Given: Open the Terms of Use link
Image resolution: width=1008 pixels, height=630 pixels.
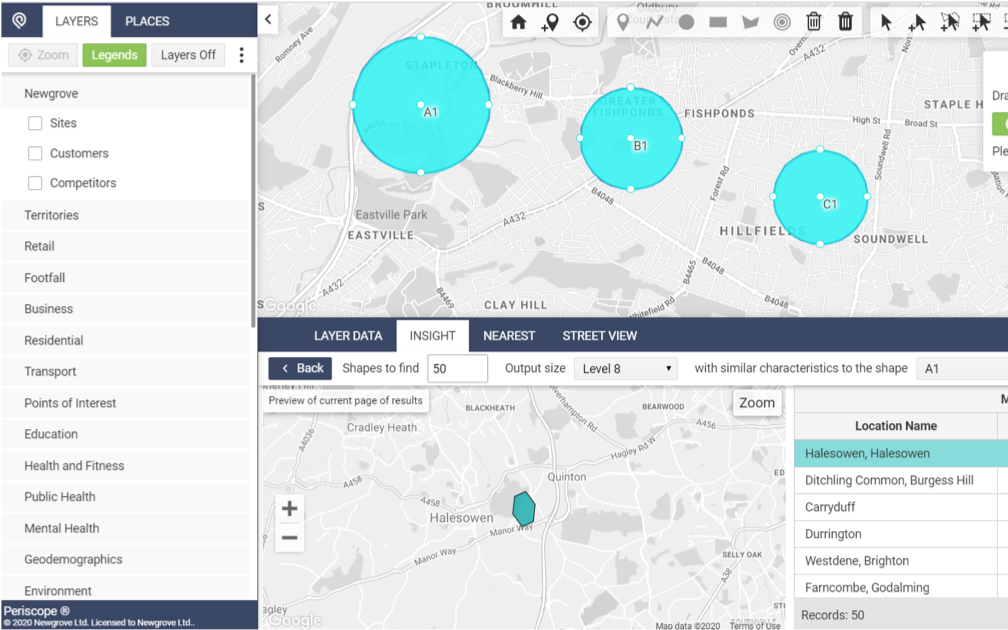Looking at the screenshot, I should pyautogui.click(x=755, y=626).
